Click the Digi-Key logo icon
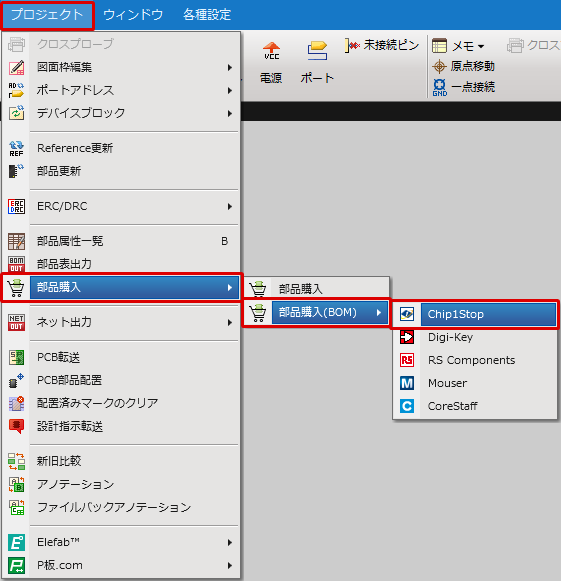 click(x=407, y=337)
